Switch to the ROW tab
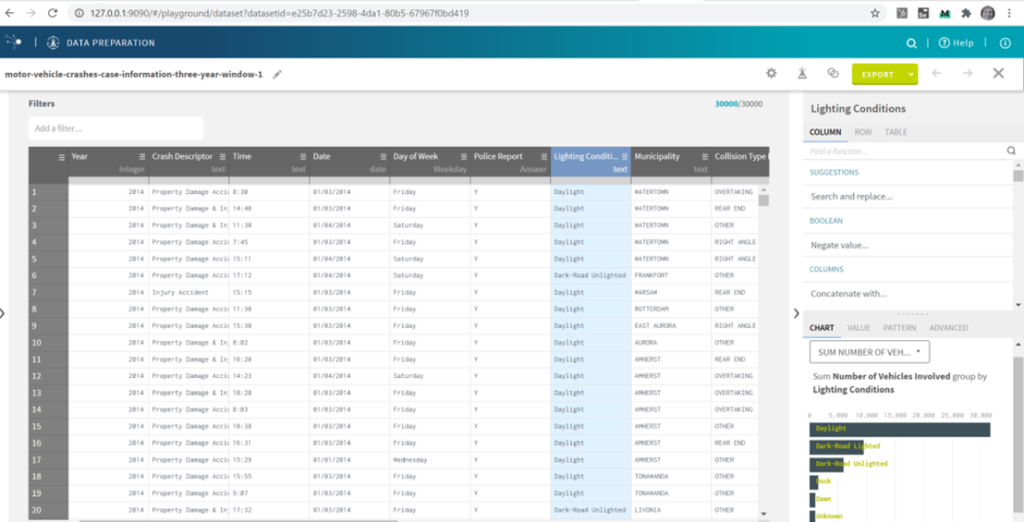This screenshot has height=522, width=1024. tap(863, 132)
